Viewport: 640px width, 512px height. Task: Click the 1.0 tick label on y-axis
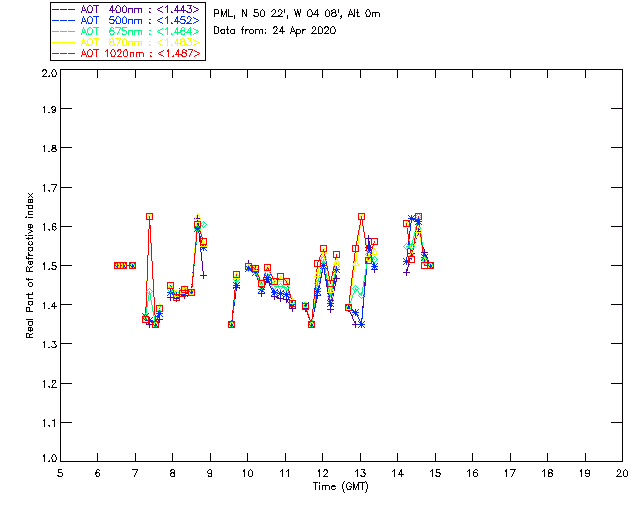click(47, 458)
